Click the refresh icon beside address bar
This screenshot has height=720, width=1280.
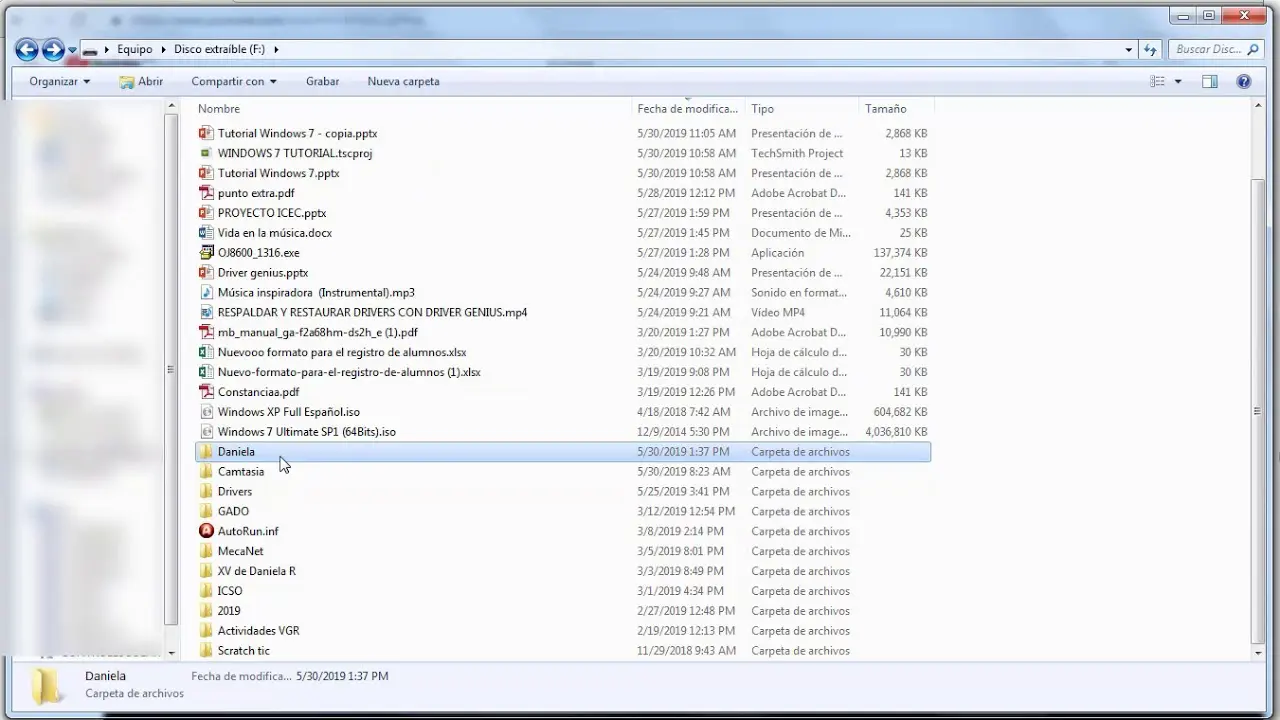click(x=1150, y=49)
